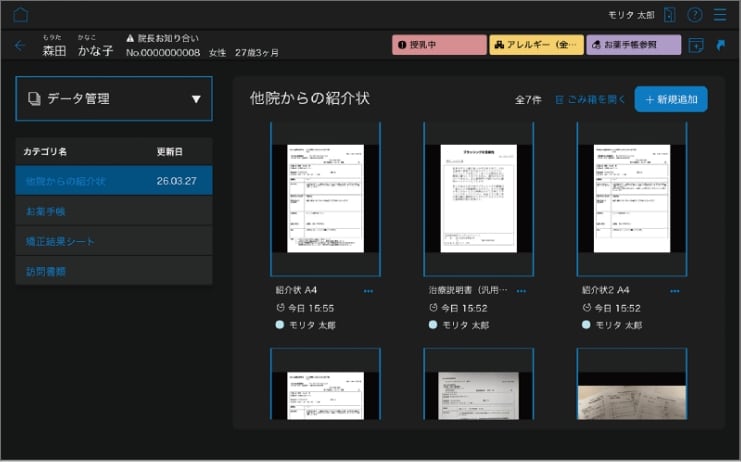Click the 院長お知り合い warning label

coord(163,38)
